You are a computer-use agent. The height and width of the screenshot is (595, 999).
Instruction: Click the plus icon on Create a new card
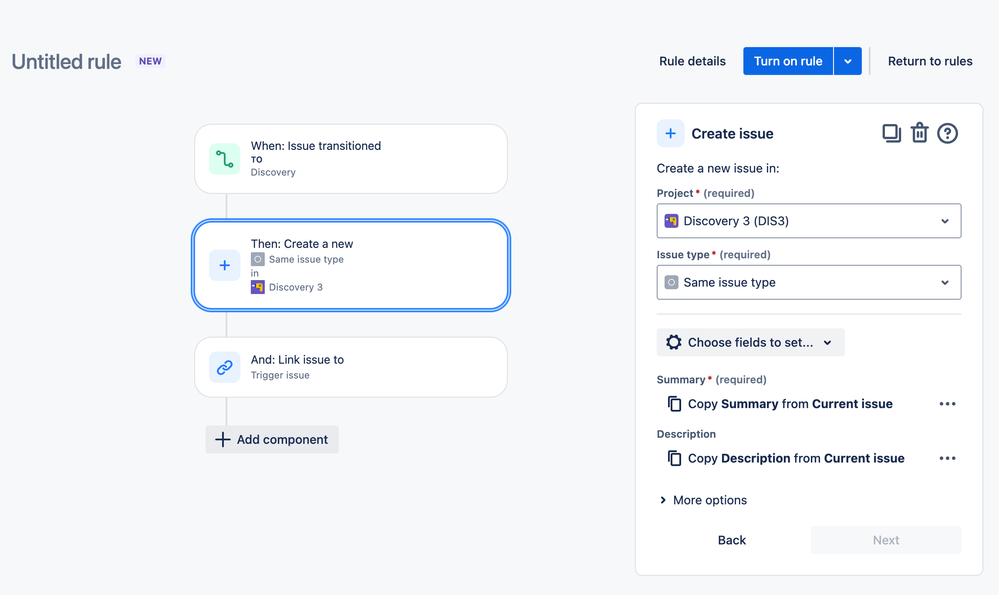coord(224,265)
